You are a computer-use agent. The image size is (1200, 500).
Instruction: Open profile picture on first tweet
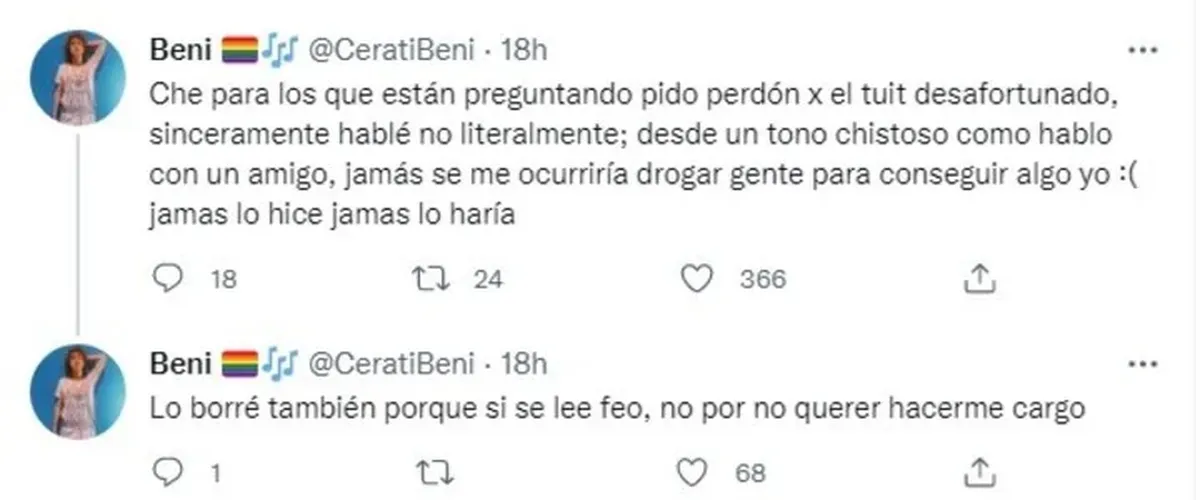78,77
